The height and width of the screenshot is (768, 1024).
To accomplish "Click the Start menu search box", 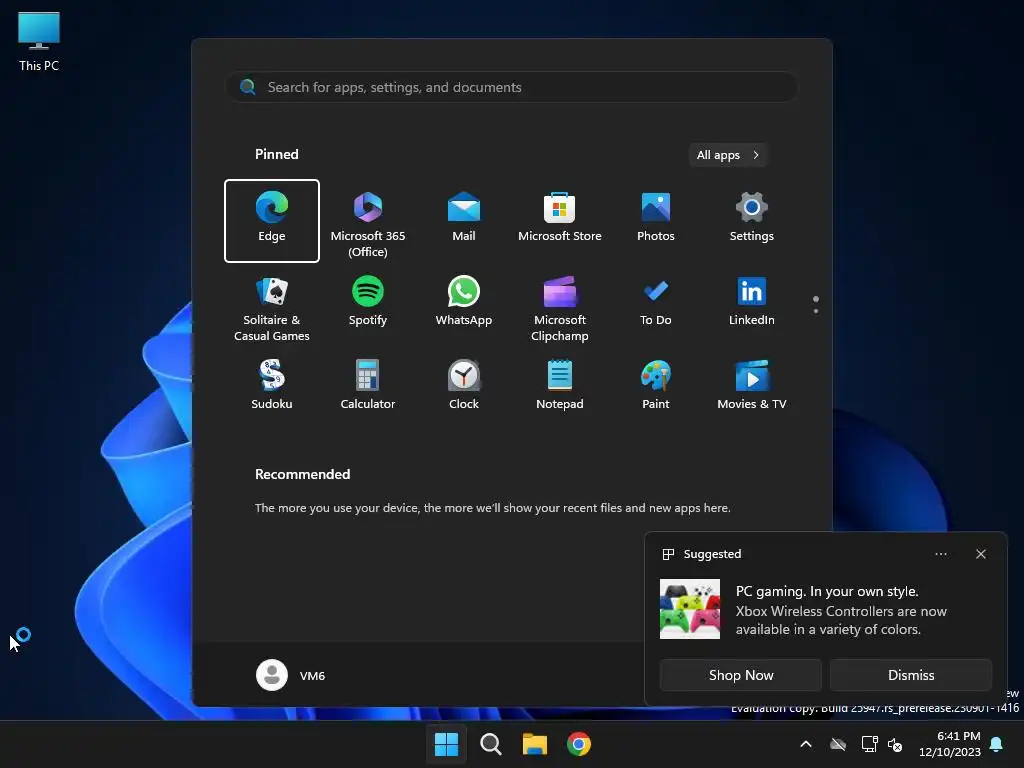I will [512, 87].
